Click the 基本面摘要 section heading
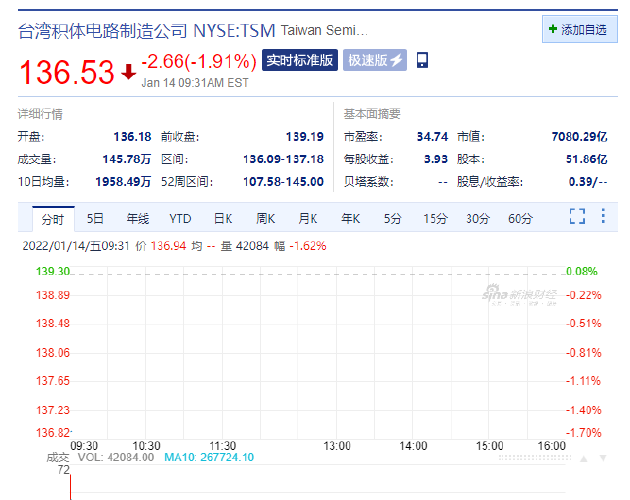This screenshot has width=630, height=500. (372, 114)
